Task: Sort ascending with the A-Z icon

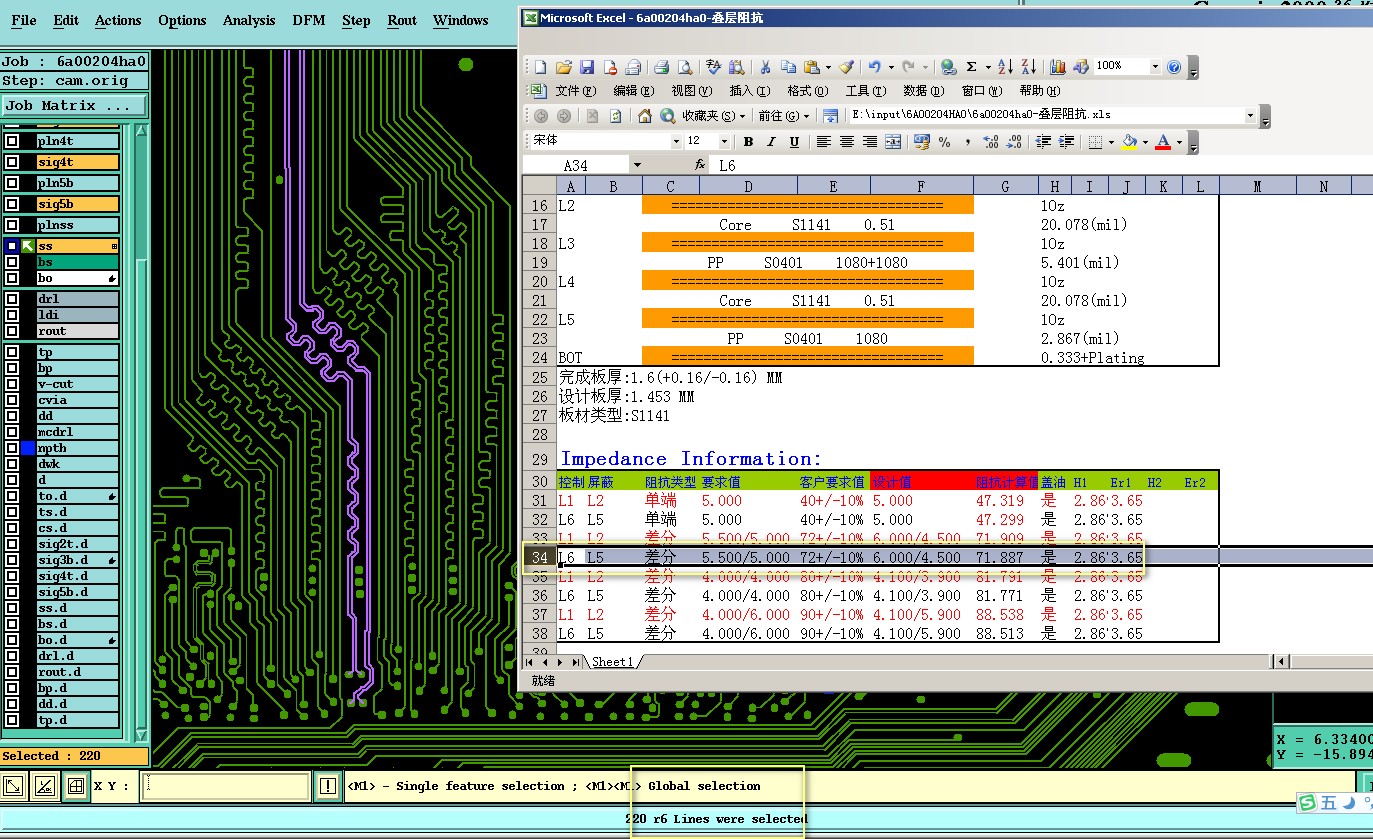Action: 1006,67
